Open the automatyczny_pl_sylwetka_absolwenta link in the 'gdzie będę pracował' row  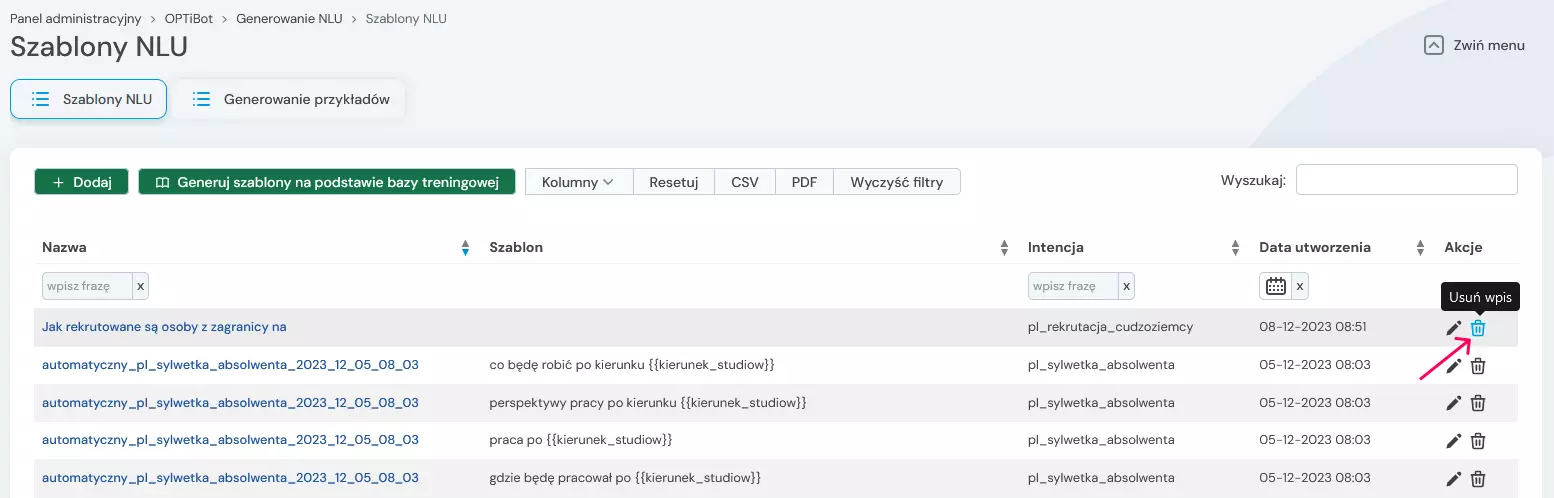[230, 478]
